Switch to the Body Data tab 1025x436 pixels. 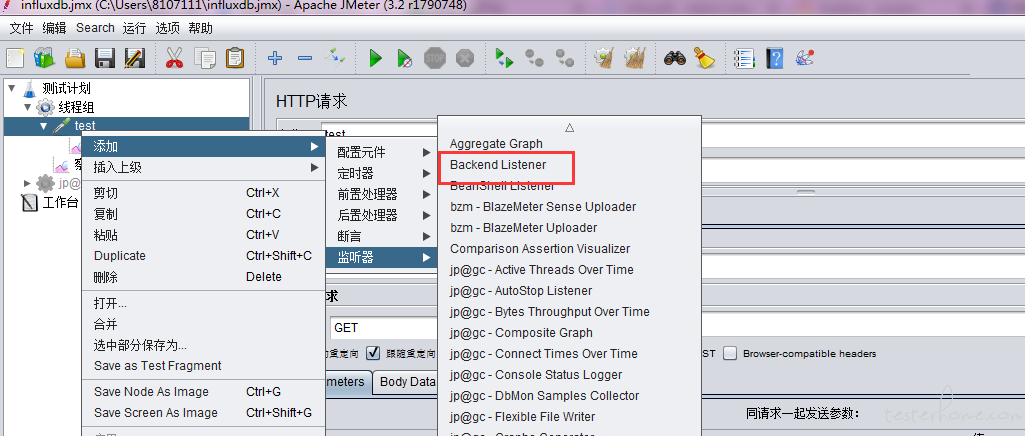point(407,382)
